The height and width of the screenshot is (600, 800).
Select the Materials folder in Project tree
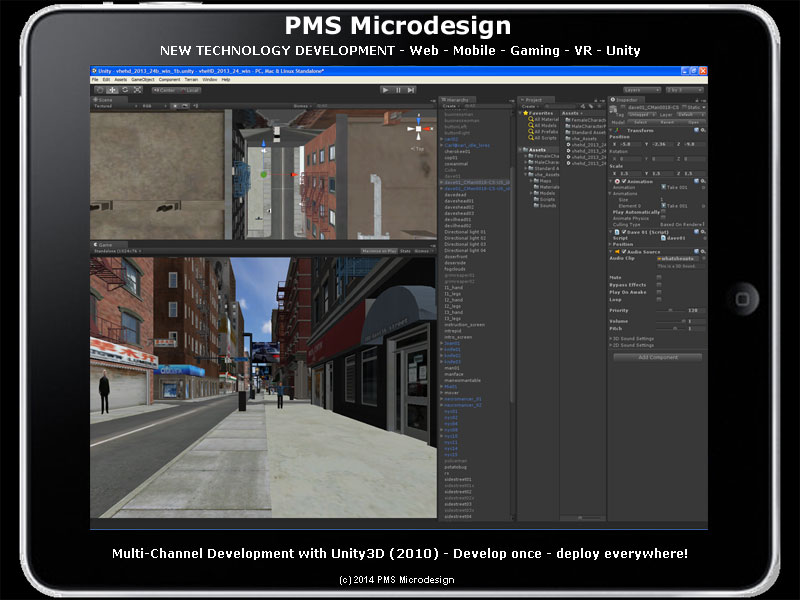coord(546,187)
